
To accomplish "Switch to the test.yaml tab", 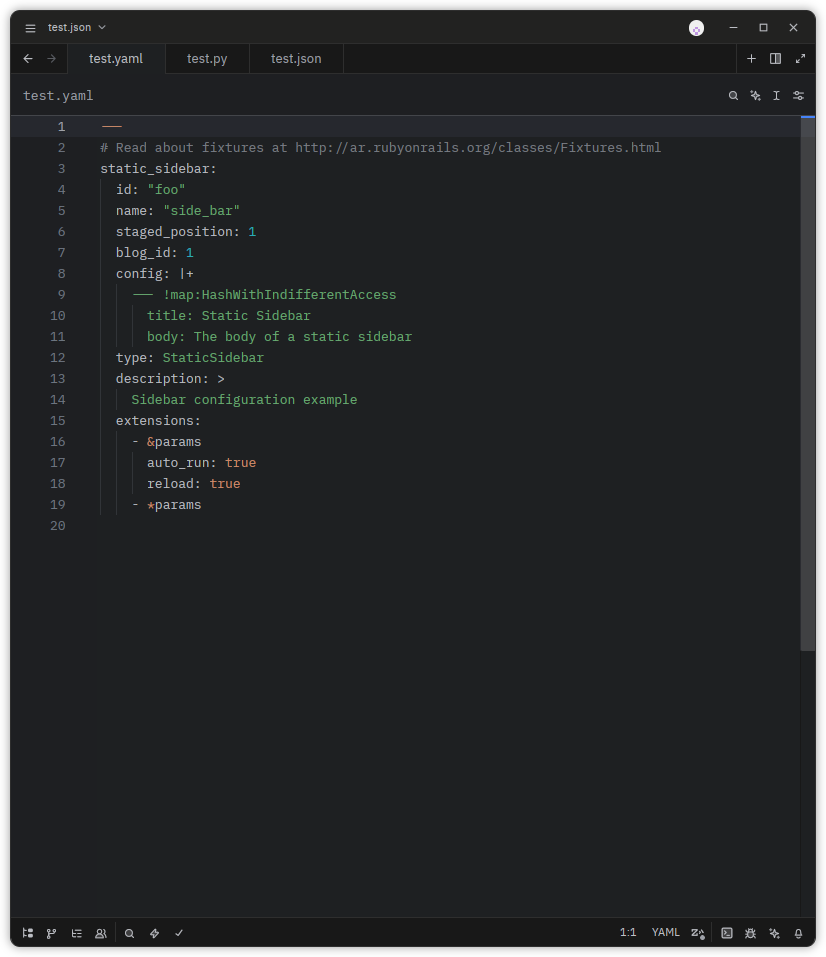I will pos(116,59).
